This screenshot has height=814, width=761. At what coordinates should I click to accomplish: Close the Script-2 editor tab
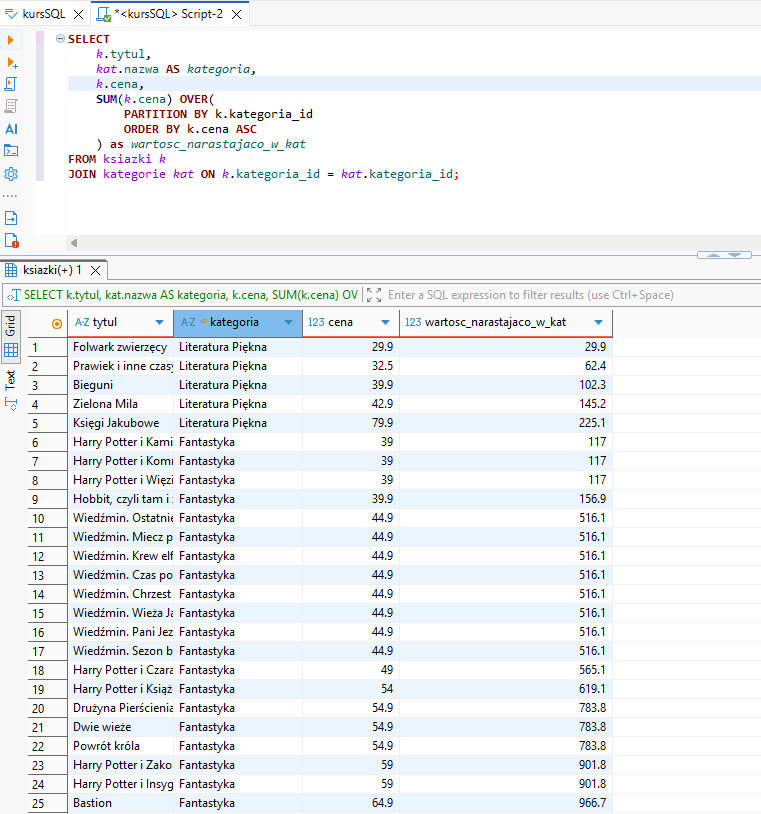click(x=235, y=14)
